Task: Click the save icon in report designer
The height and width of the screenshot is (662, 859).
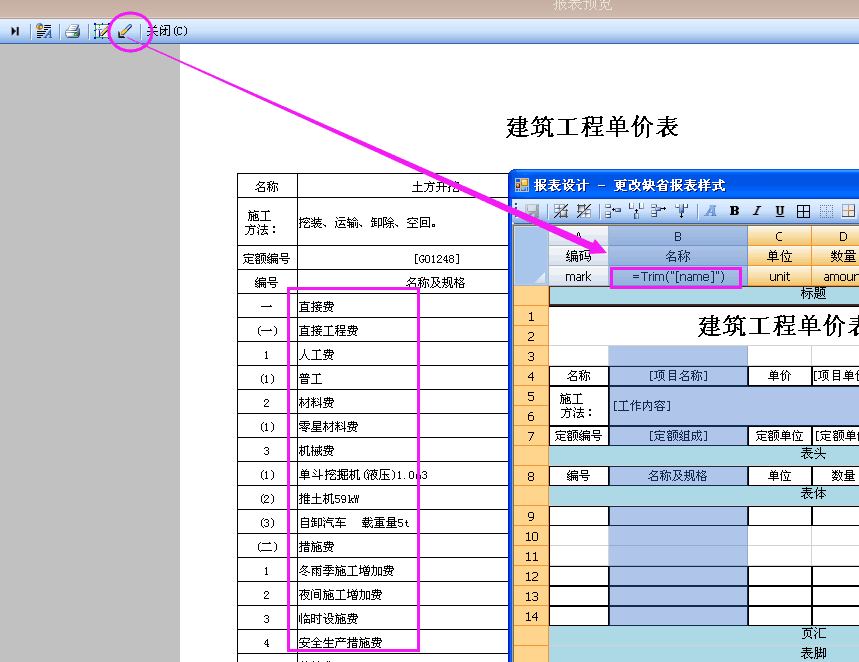Action: point(532,211)
